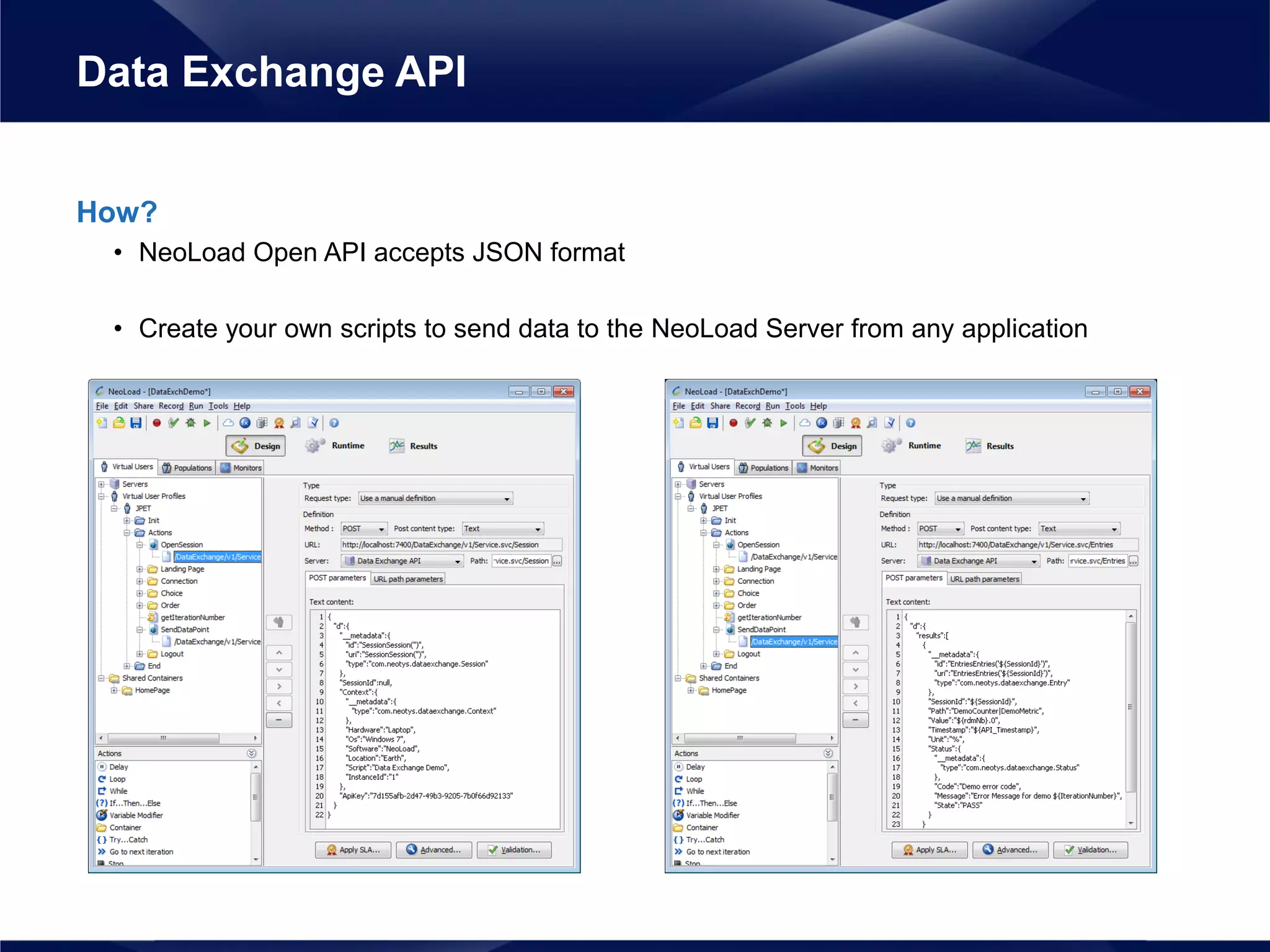The image size is (1270, 952).
Task: Click New project icon in left NeoLoad window
Action: 102,423
